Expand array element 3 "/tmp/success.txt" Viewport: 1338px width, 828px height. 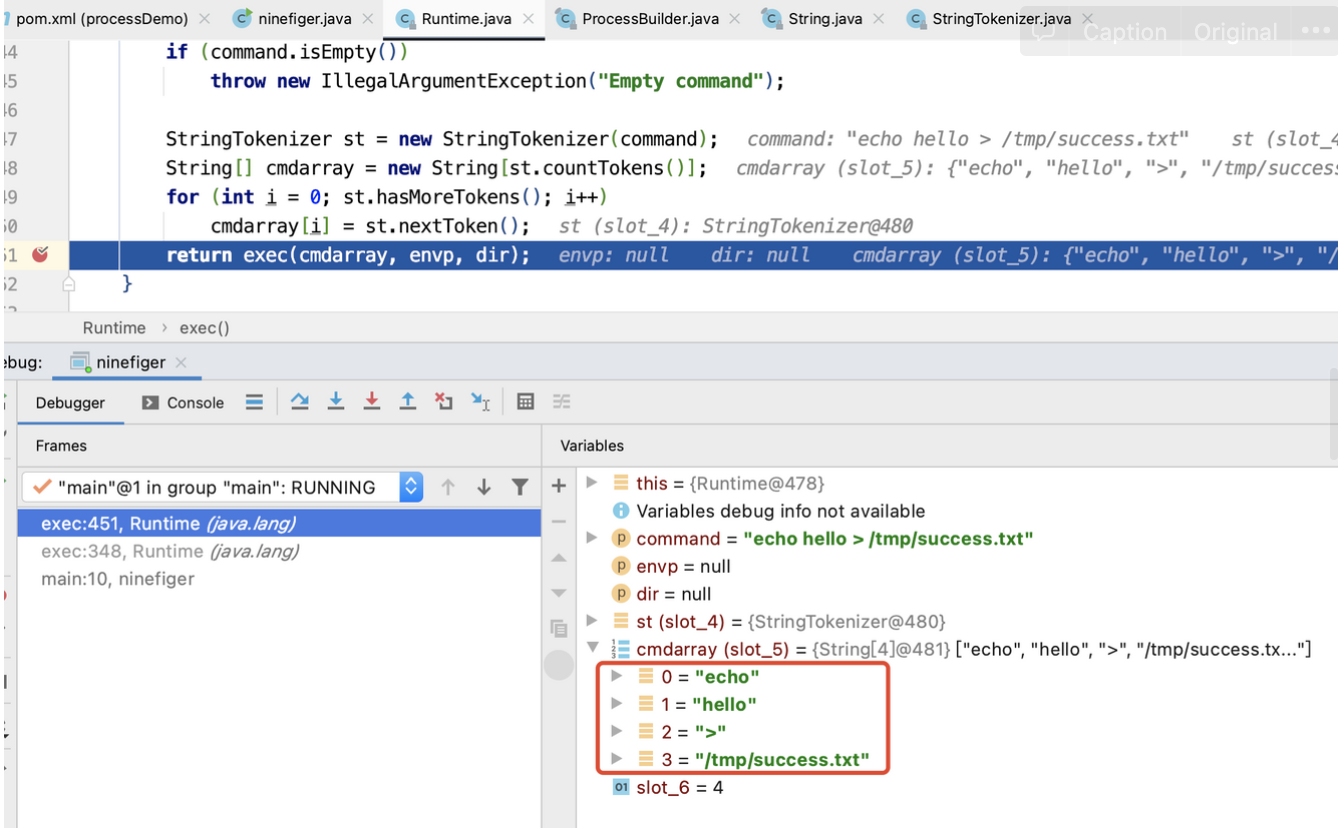(x=617, y=759)
